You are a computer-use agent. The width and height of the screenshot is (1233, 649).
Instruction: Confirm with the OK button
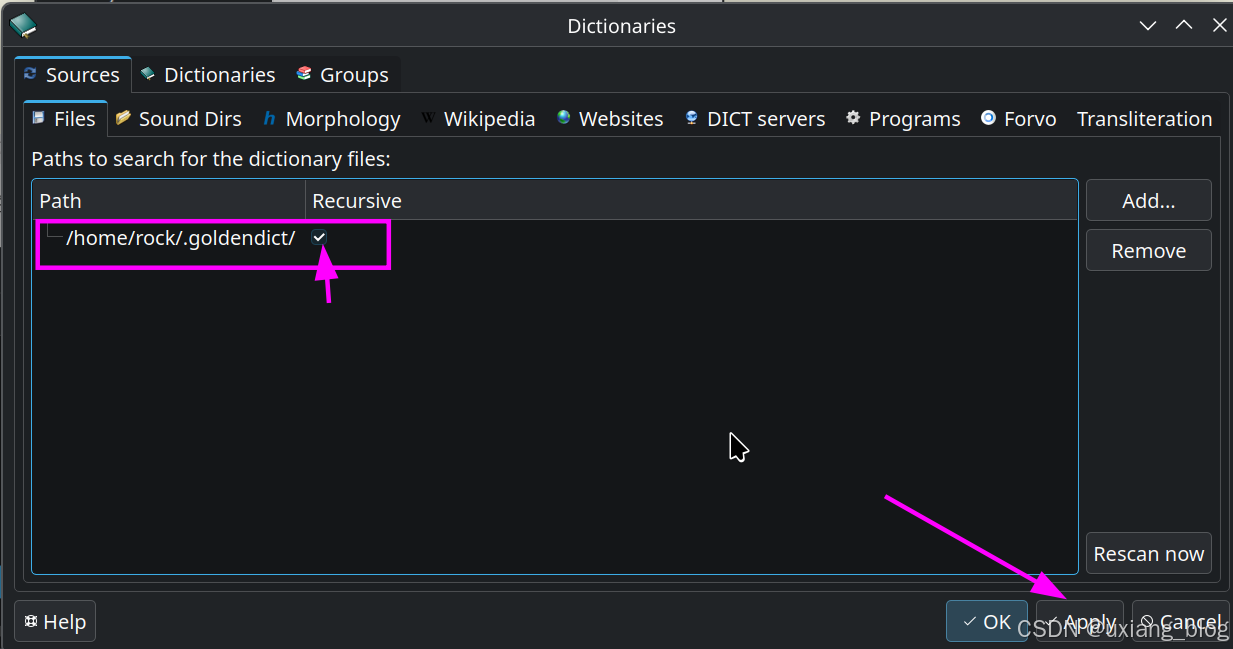pyautogui.click(x=986, y=622)
